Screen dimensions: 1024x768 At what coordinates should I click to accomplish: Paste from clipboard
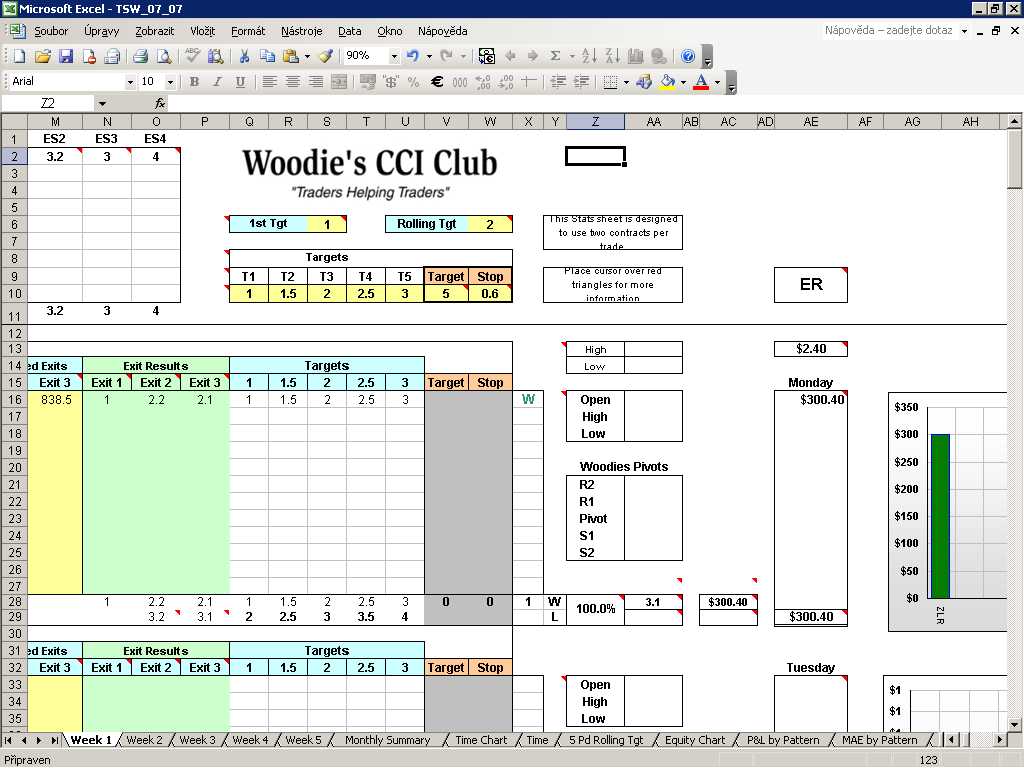(291, 56)
